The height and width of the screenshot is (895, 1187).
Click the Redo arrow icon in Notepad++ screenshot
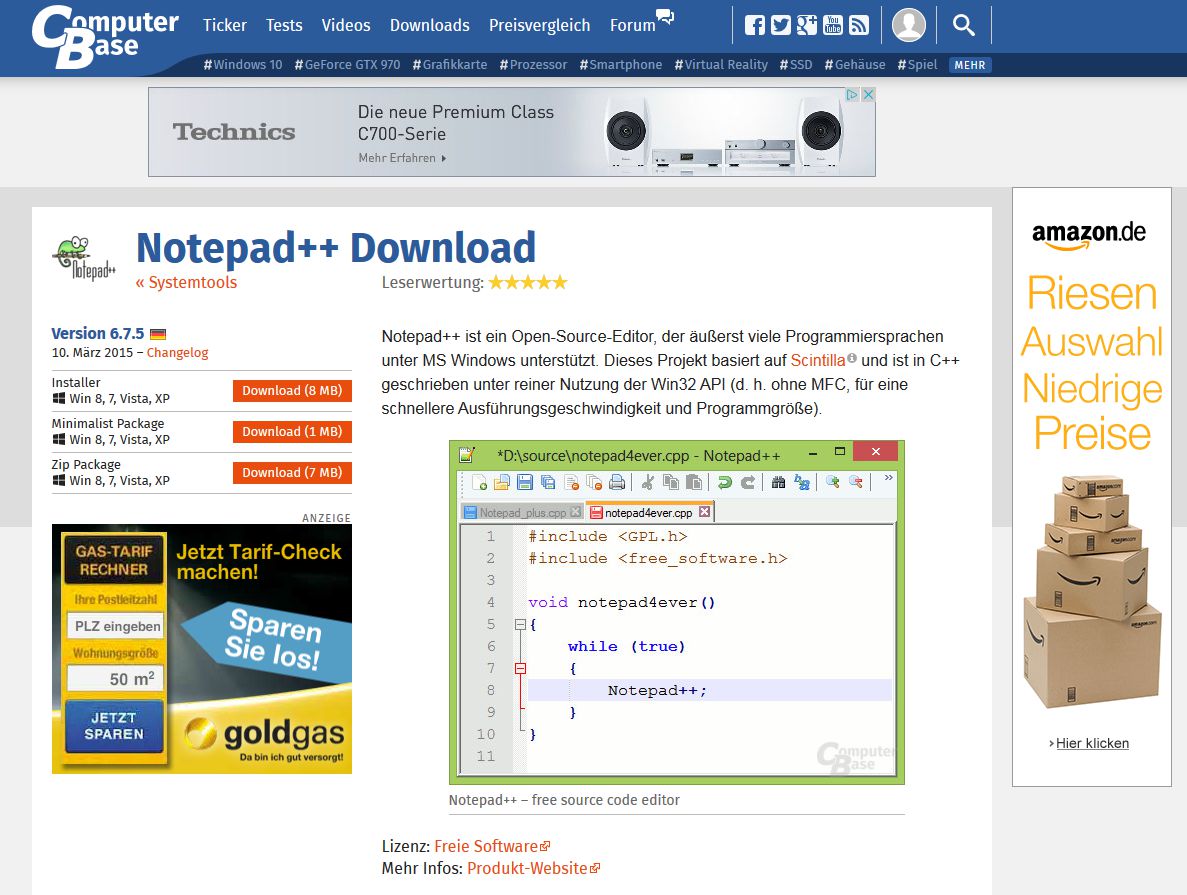pyautogui.click(x=748, y=482)
